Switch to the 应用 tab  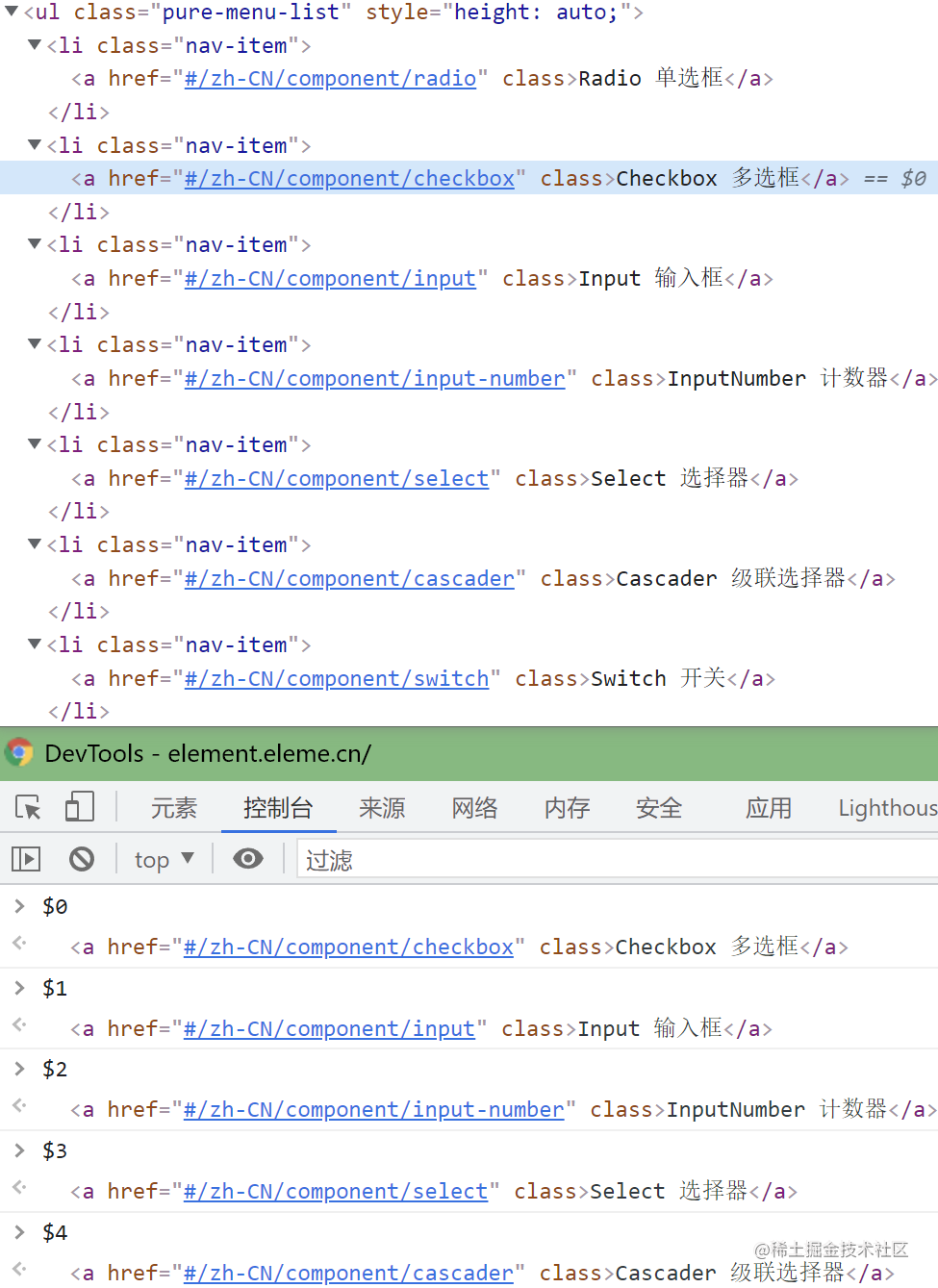[x=769, y=808]
